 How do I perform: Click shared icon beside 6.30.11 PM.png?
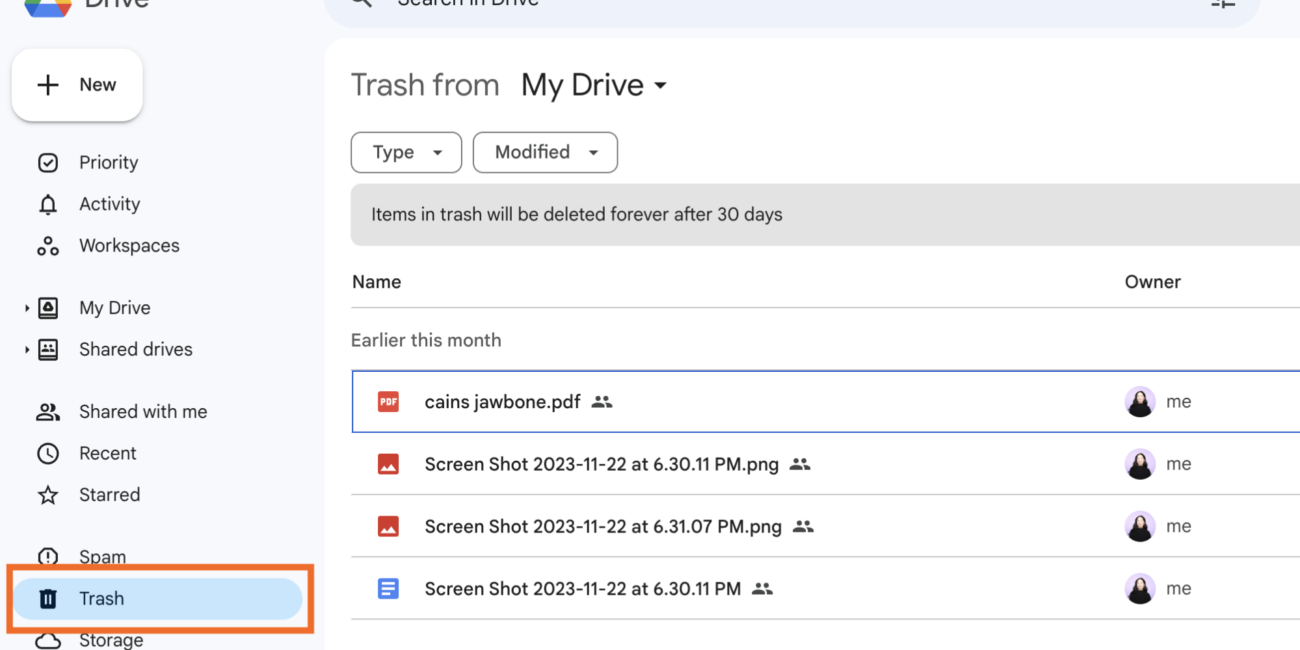800,464
